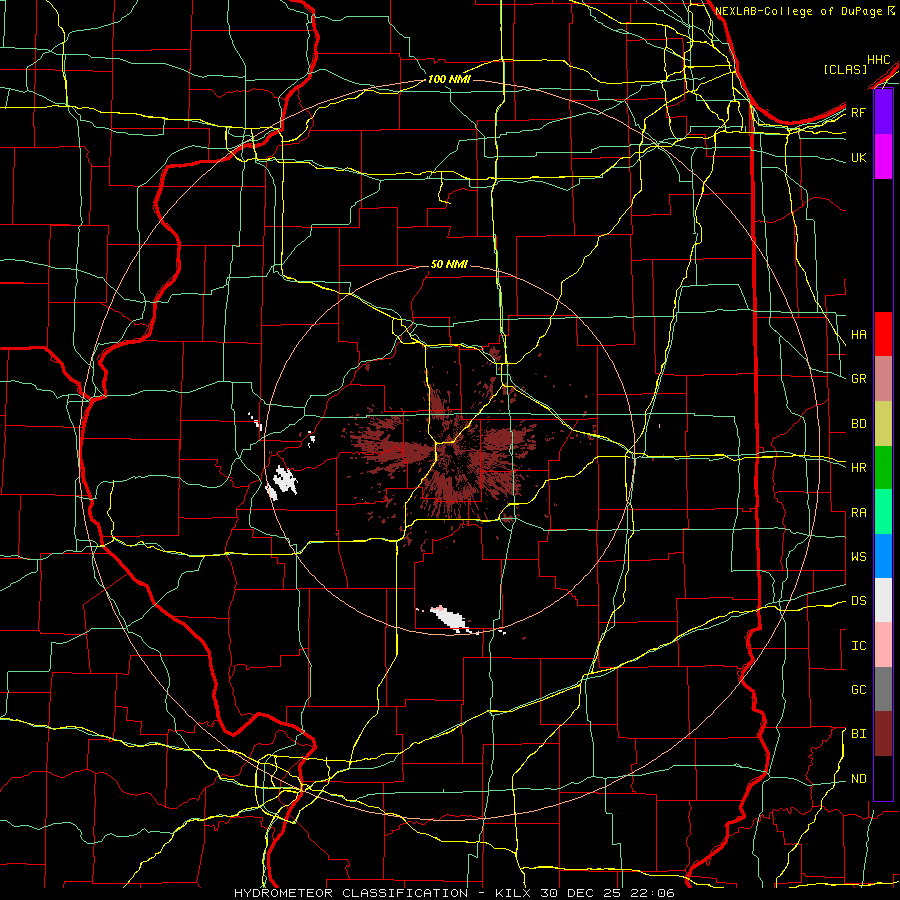Image resolution: width=900 pixels, height=900 pixels.
Task: Click the HA red legend swatch
Action: point(883,334)
